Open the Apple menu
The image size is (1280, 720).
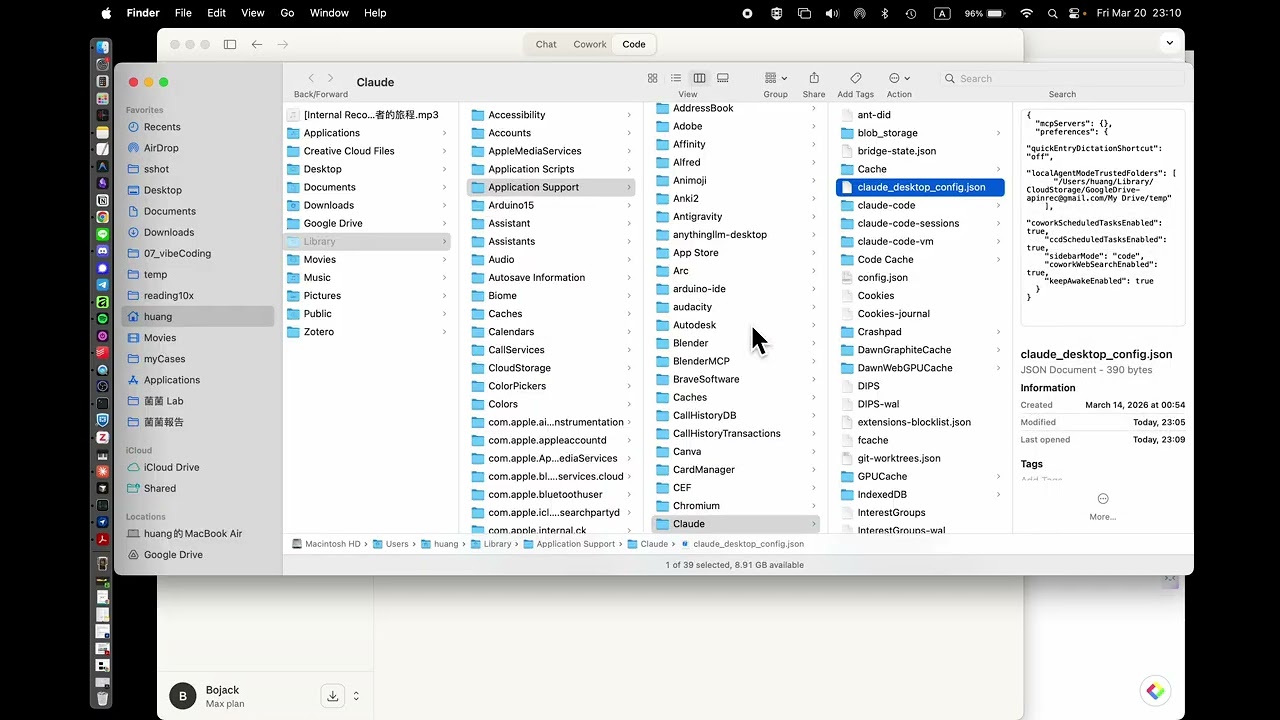[106, 13]
